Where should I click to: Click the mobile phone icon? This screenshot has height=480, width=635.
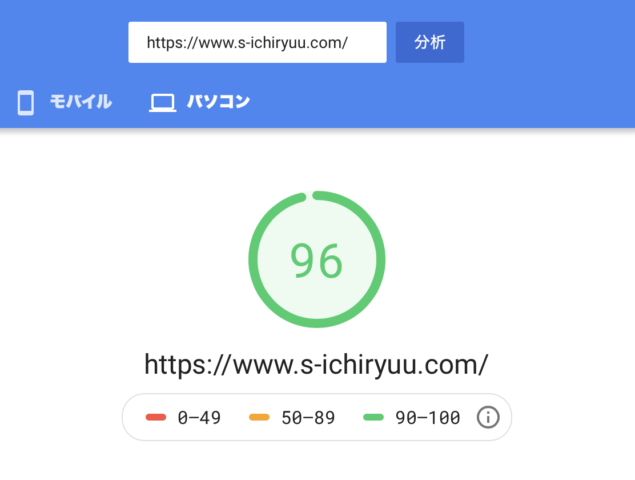pyautogui.click(x=26, y=102)
